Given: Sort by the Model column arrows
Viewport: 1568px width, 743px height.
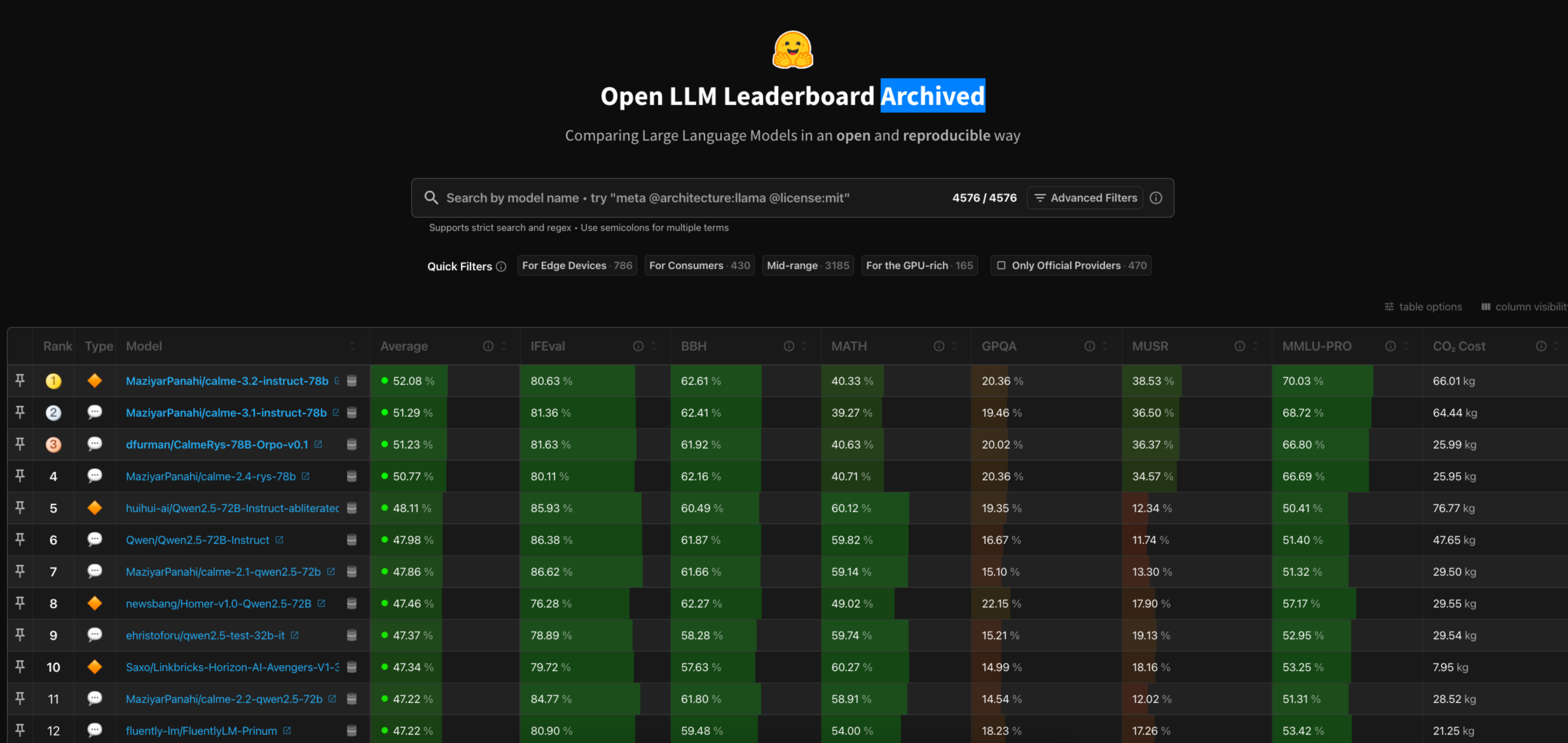Looking at the screenshot, I should [x=353, y=346].
